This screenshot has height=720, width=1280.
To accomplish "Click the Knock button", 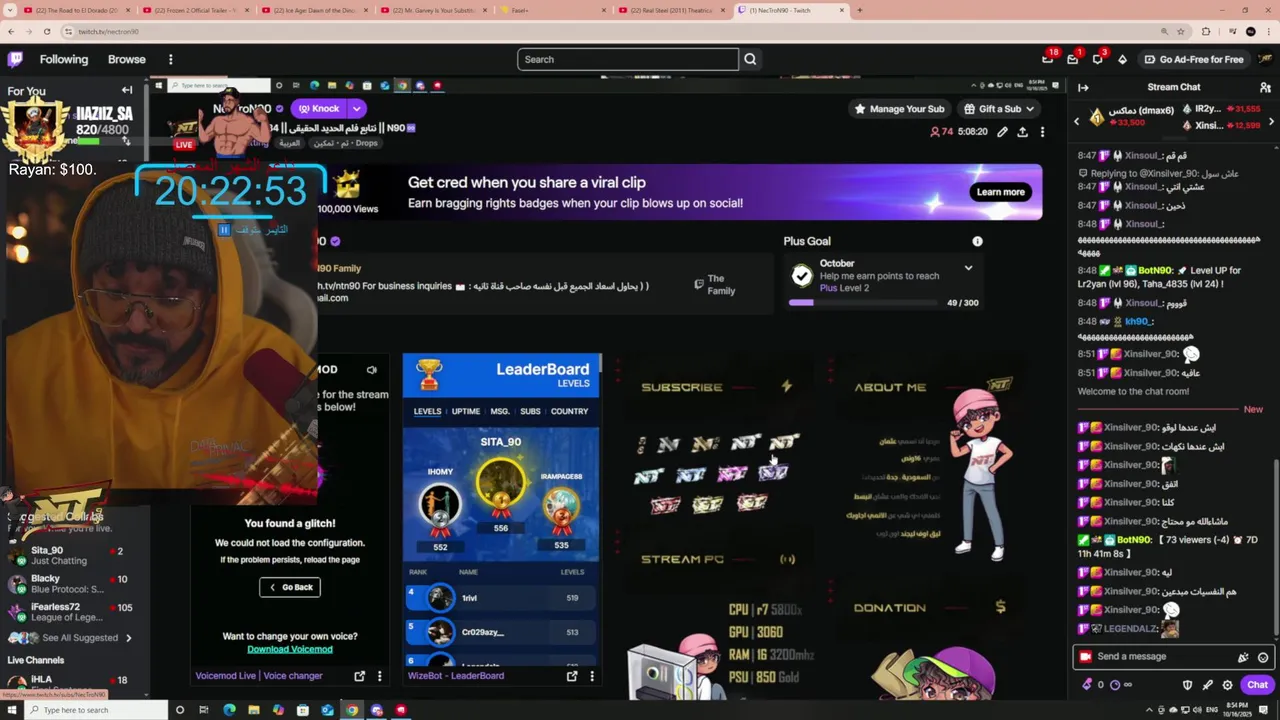I will point(318,108).
